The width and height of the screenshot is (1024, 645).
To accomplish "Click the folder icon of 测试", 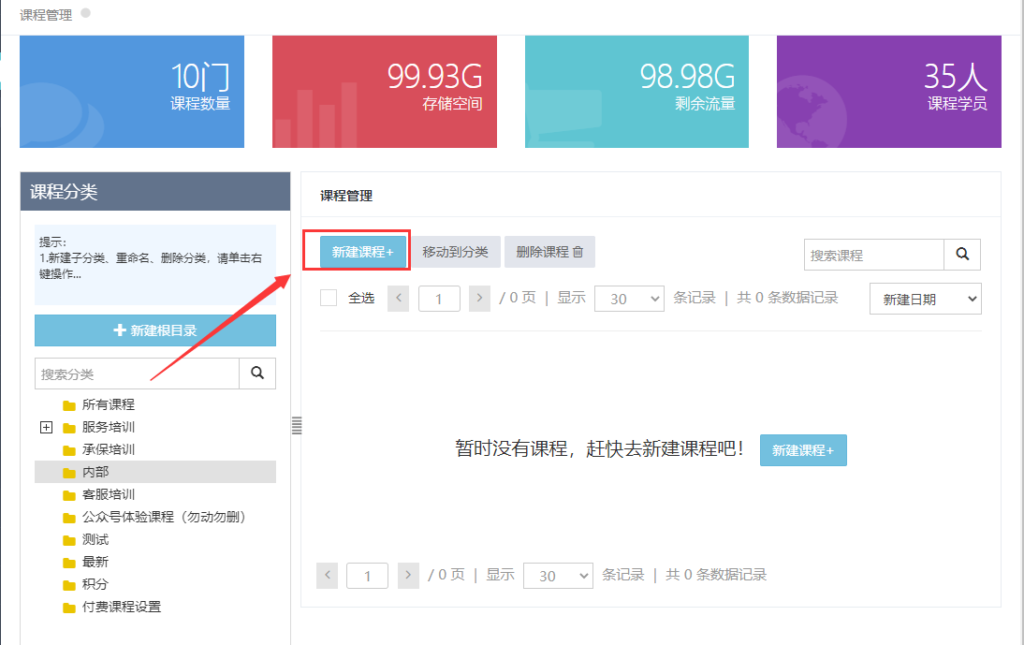I will click(x=69, y=540).
